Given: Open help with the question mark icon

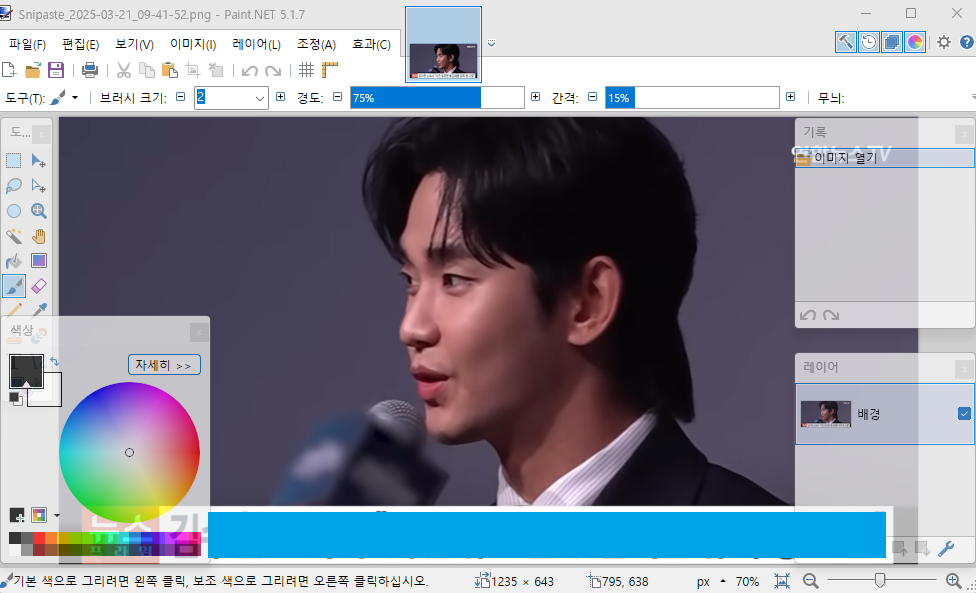Looking at the screenshot, I should point(967,42).
